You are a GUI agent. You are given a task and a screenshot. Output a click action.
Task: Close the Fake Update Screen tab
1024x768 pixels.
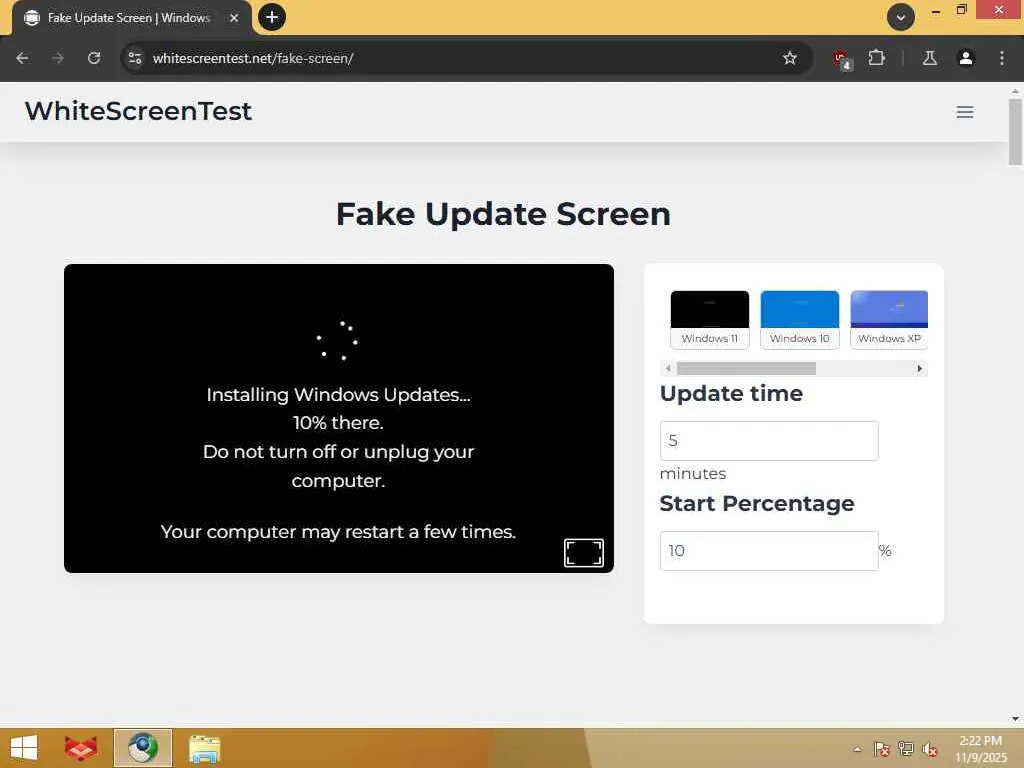[234, 18]
